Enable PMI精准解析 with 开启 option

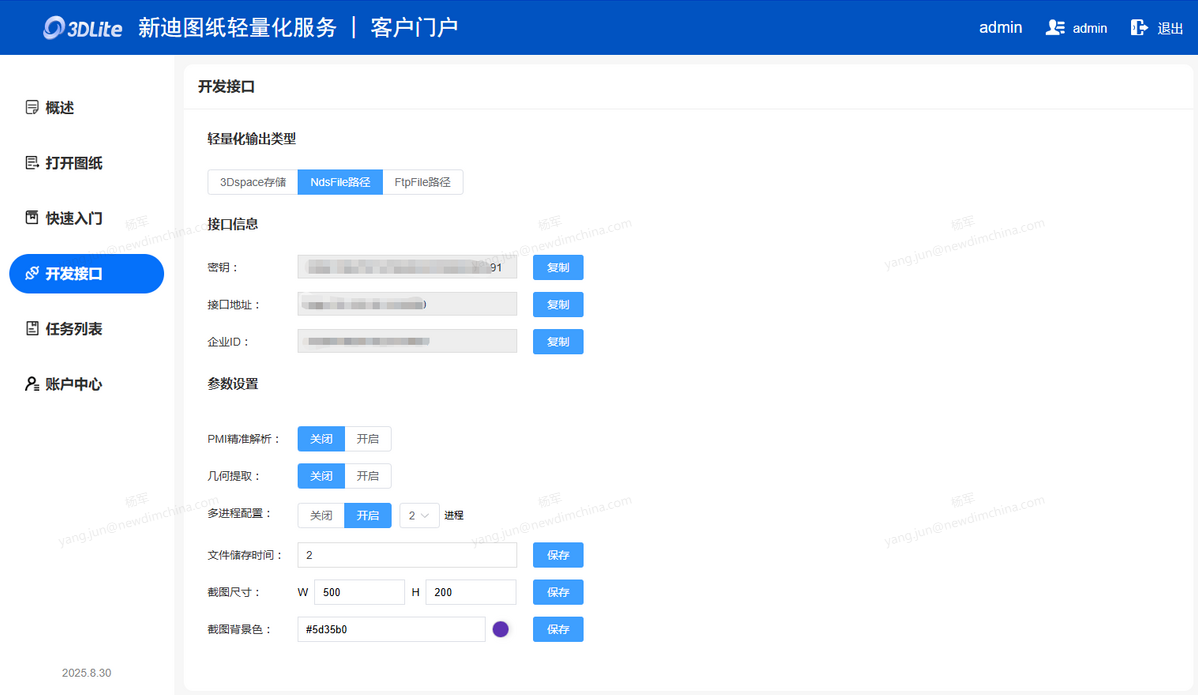click(368, 439)
